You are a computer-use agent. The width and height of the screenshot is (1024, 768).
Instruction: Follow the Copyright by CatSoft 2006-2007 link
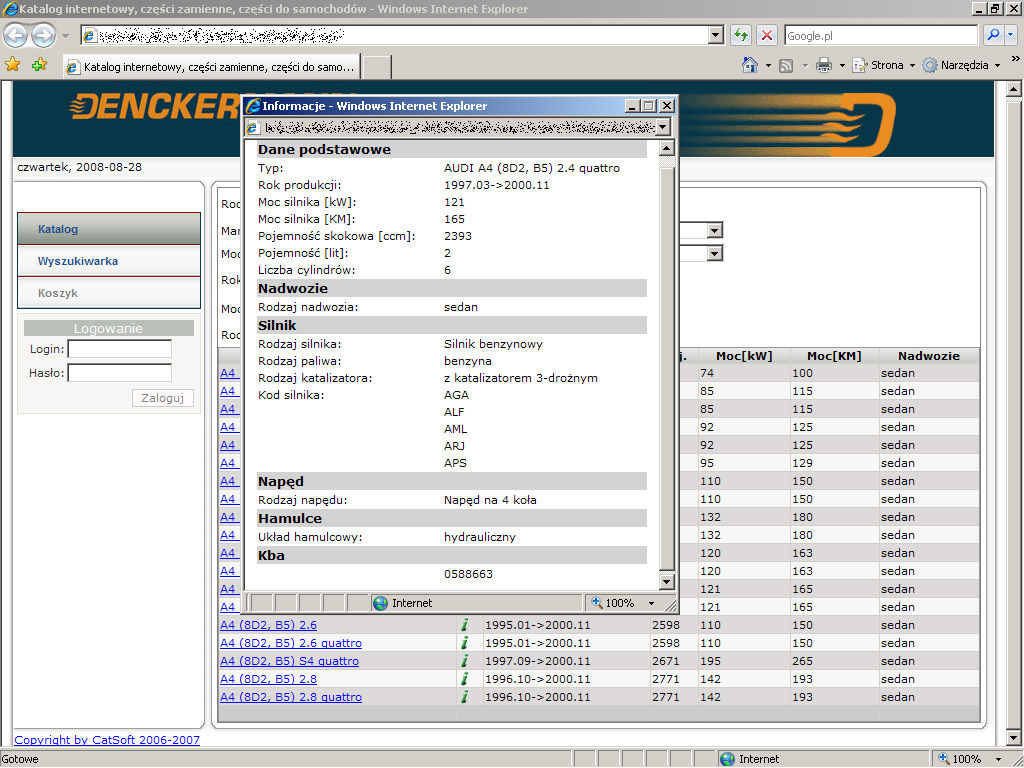coord(107,740)
